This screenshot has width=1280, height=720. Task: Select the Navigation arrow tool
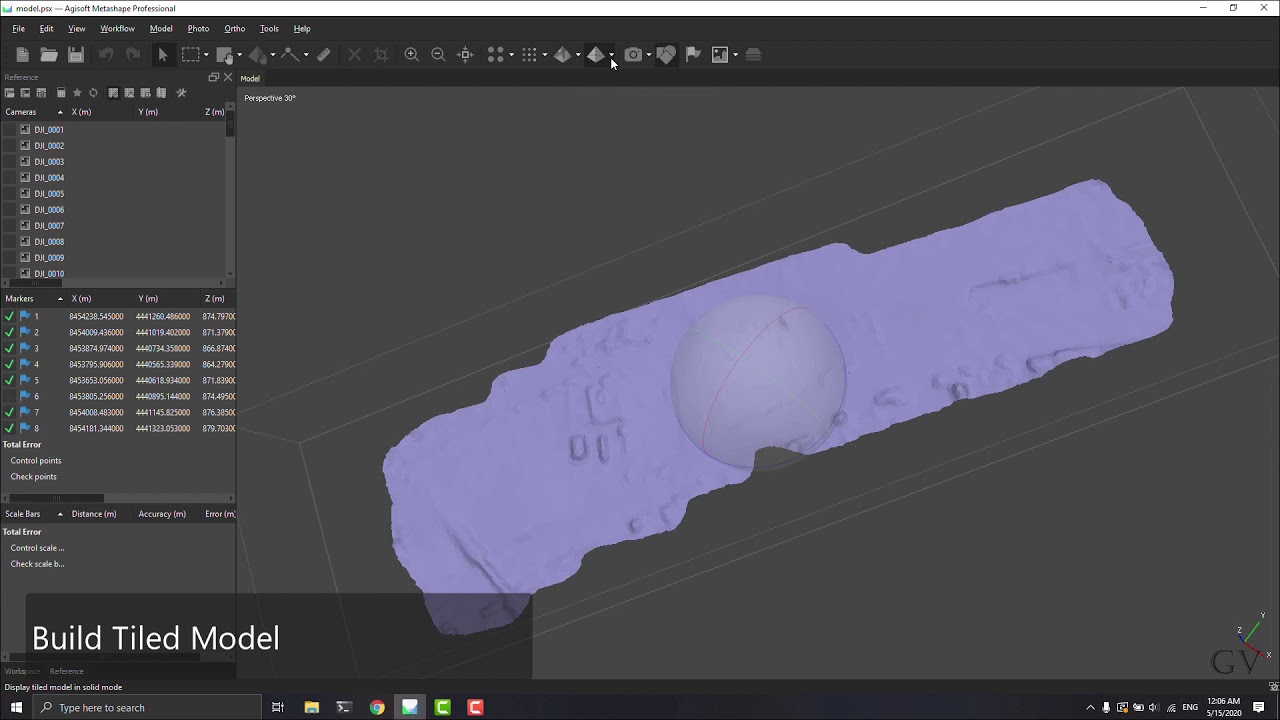pos(163,55)
